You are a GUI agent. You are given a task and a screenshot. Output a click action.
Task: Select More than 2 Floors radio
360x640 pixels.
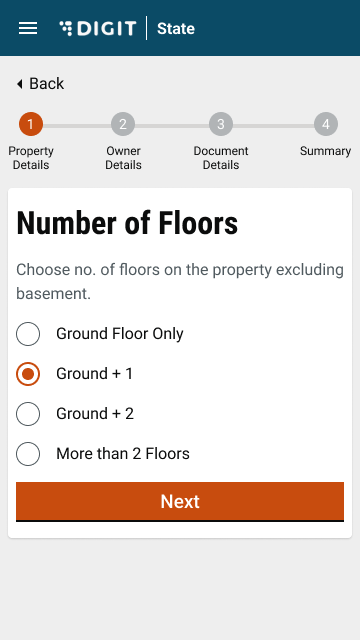tap(28, 454)
